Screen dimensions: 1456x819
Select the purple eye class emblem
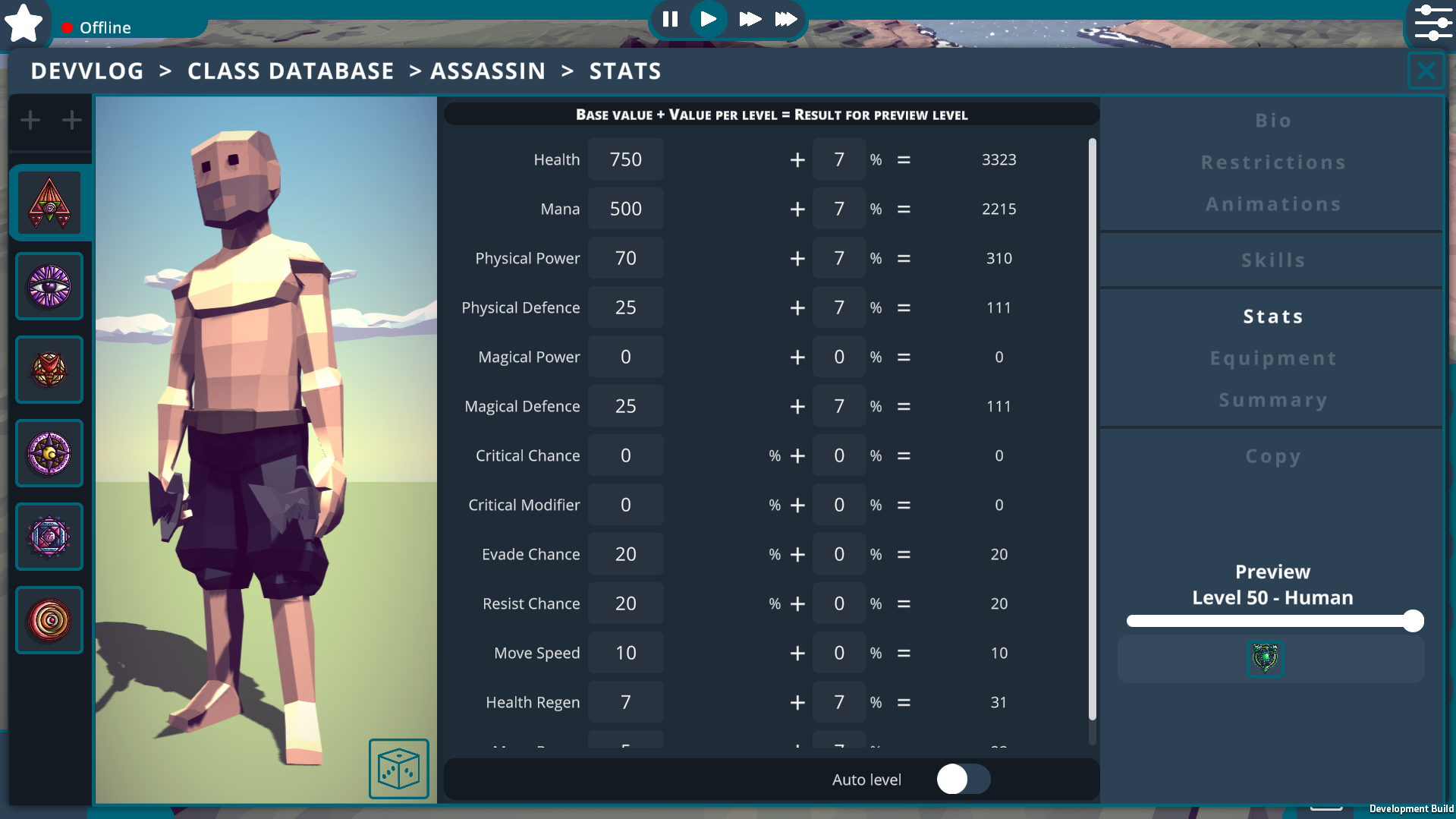49,286
